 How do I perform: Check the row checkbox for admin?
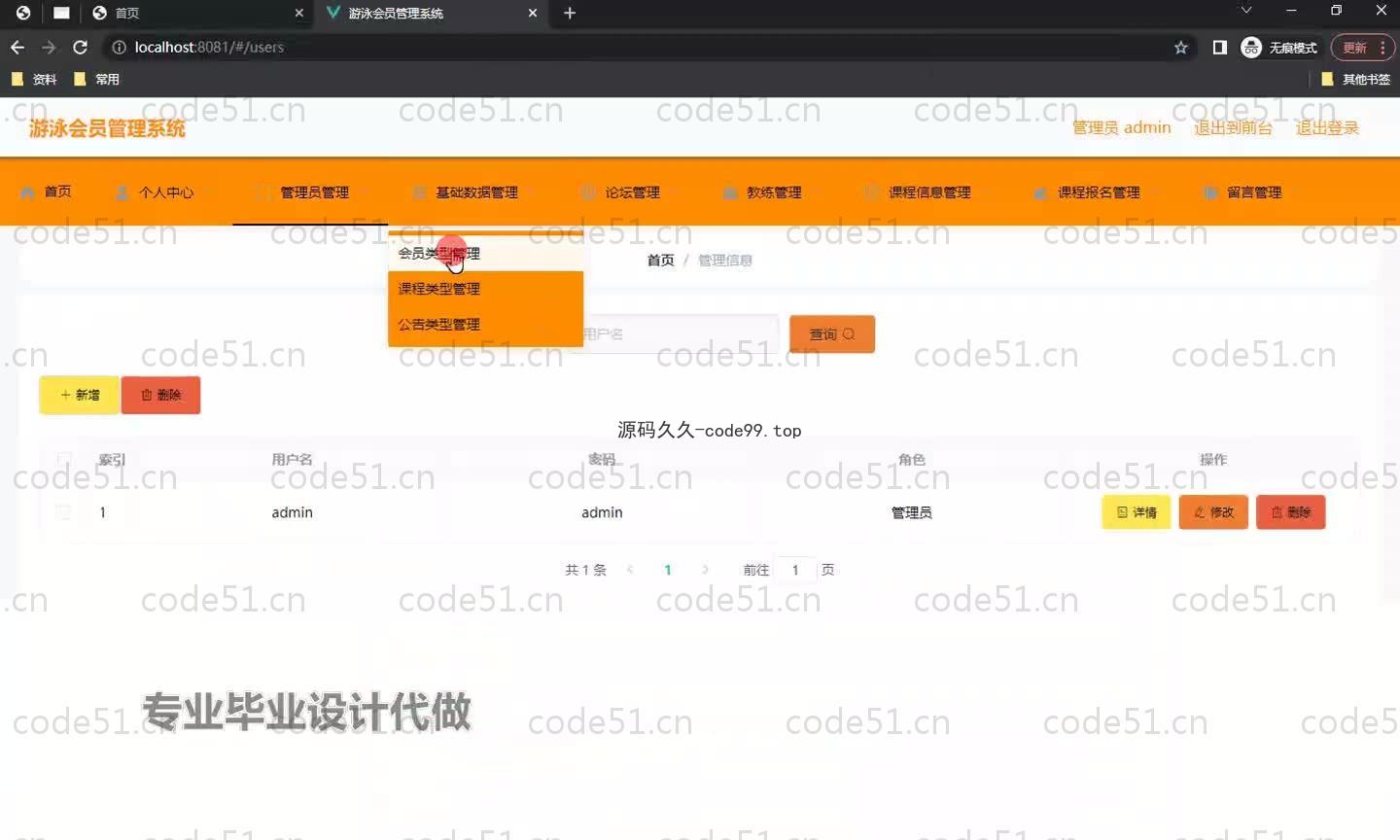coord(64,512)
